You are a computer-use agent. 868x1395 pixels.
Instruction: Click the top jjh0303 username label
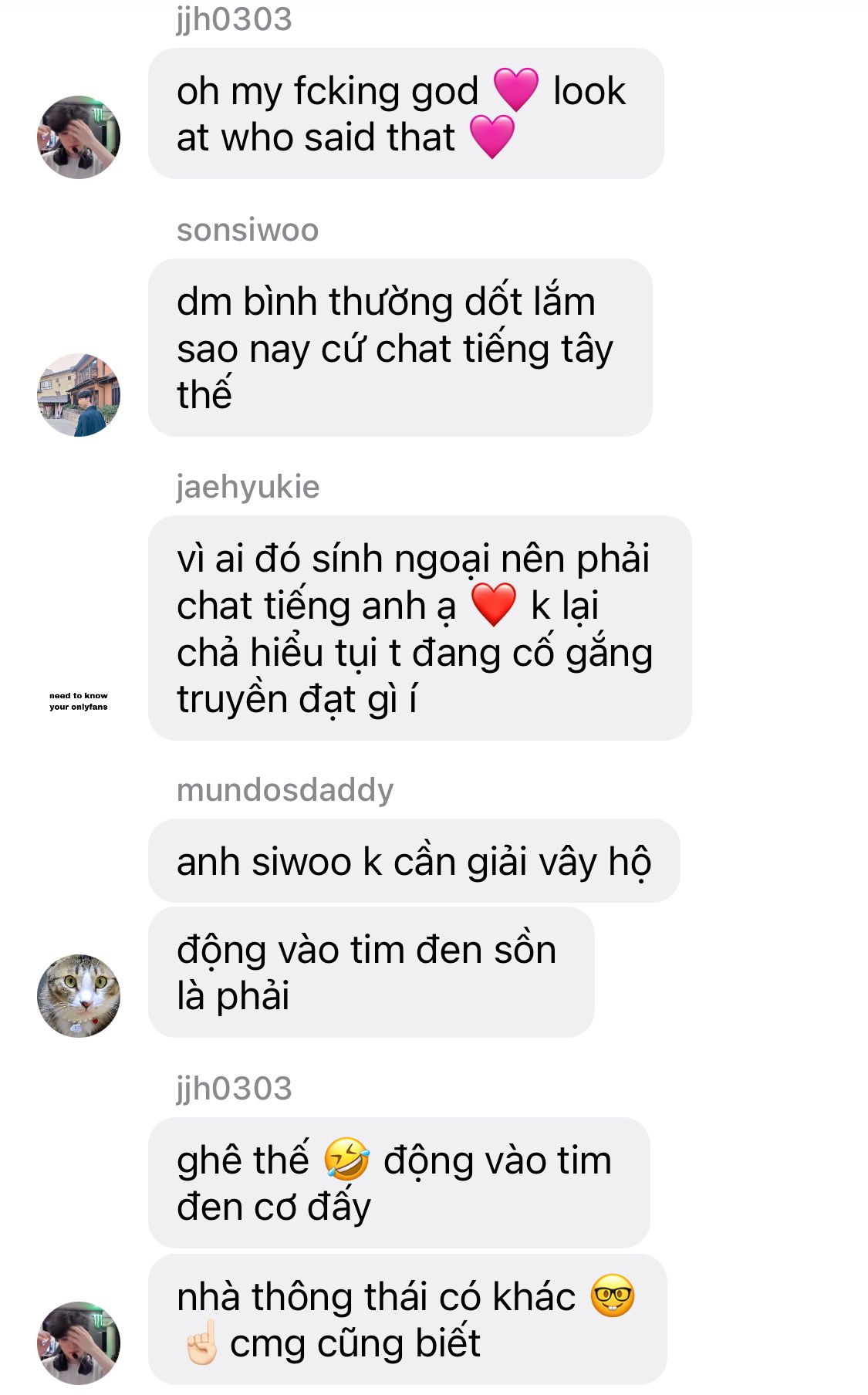pyautogui.click(x=234, y=19)
